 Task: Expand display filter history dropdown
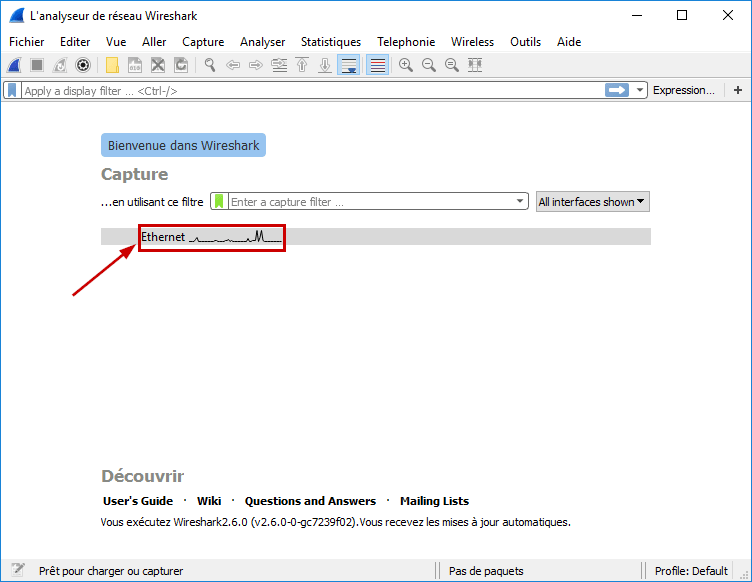[639, 90]
